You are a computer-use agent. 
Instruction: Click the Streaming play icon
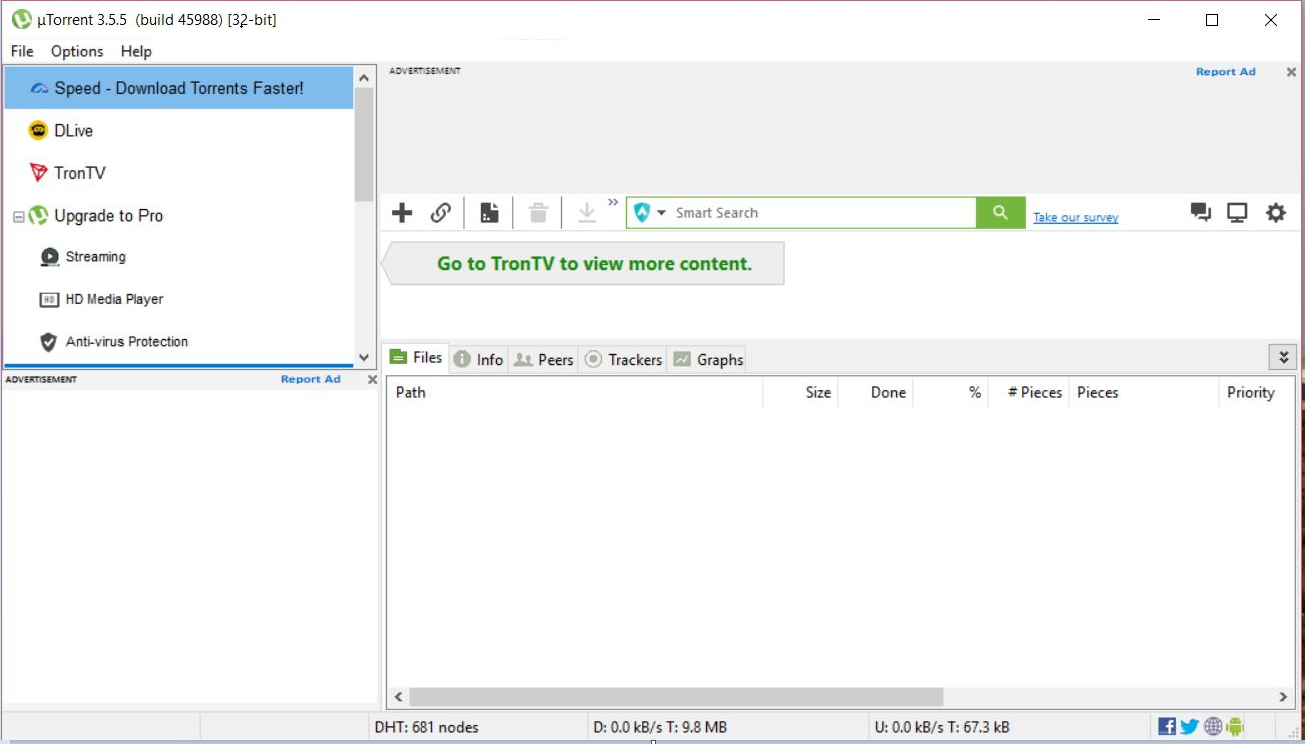click(x=49, y=257)
